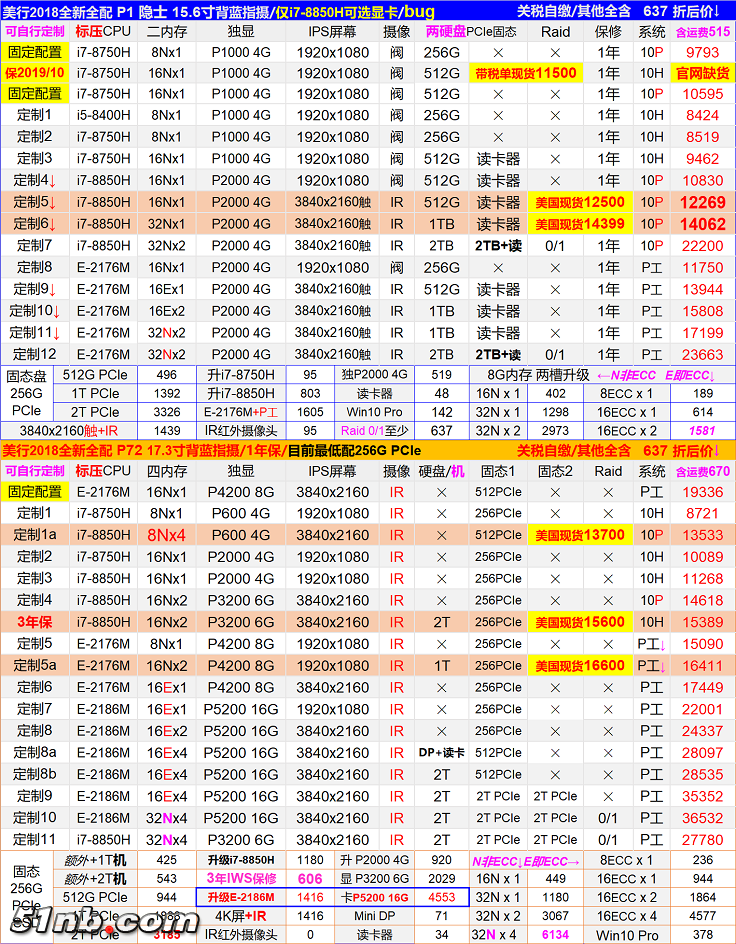Select the 二内存 column header
Image resolution: width=736 pixels, height=944 pixels.
point(167,31)
